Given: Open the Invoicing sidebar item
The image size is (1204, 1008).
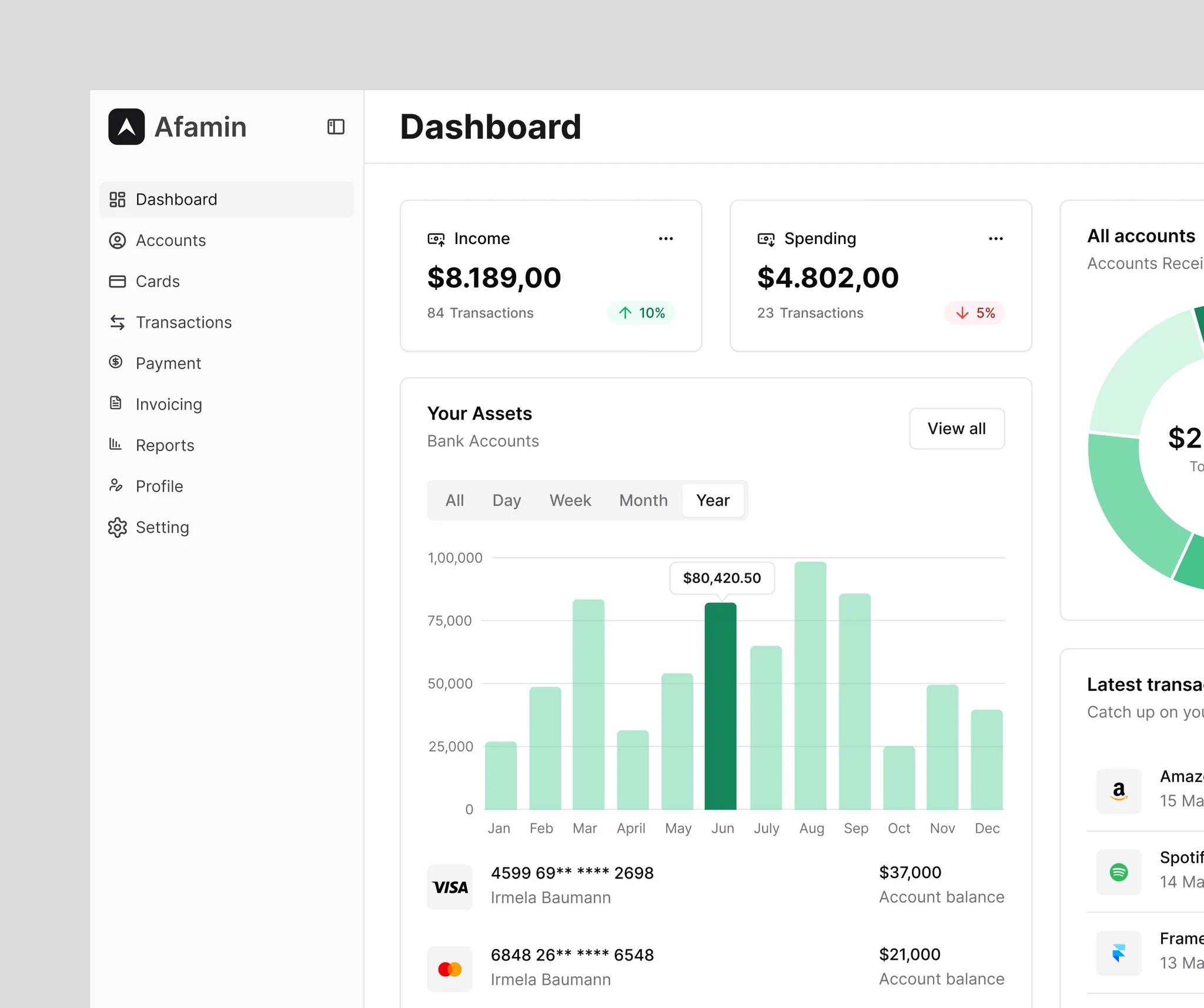Looking at the screenshot, I should [227, 404].
